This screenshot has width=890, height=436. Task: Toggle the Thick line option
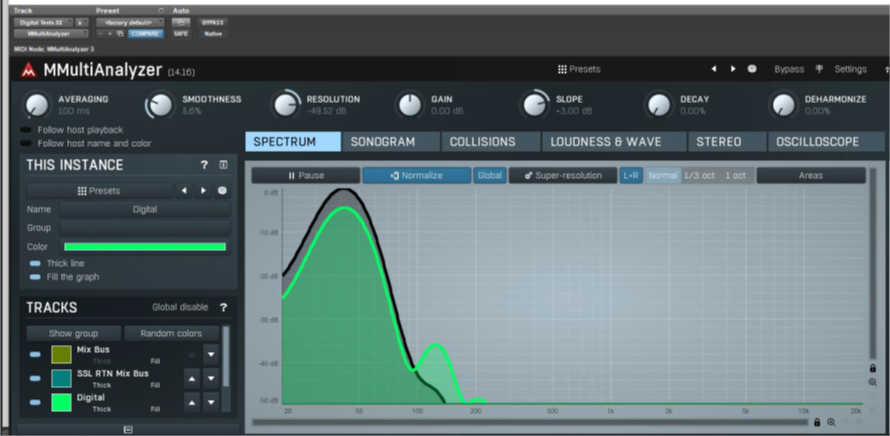(x=36, y=263)
